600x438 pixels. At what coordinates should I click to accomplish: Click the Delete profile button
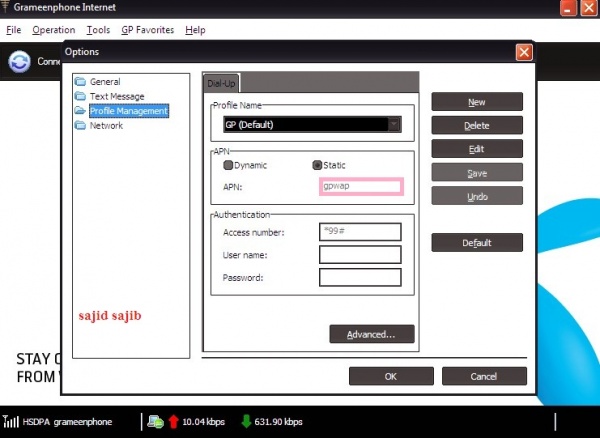pos(477,125)
